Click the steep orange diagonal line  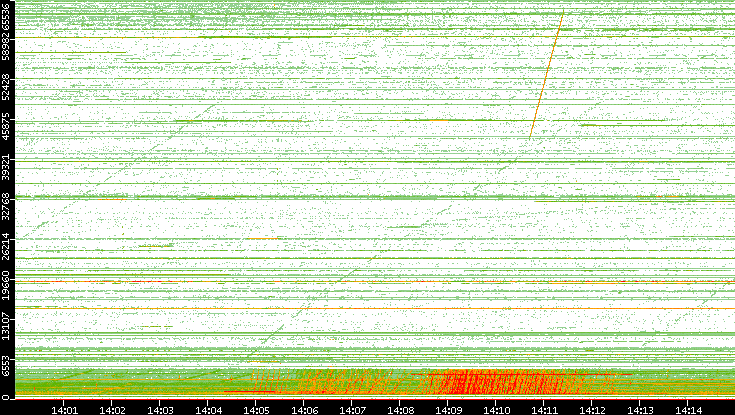coord(546,75)
